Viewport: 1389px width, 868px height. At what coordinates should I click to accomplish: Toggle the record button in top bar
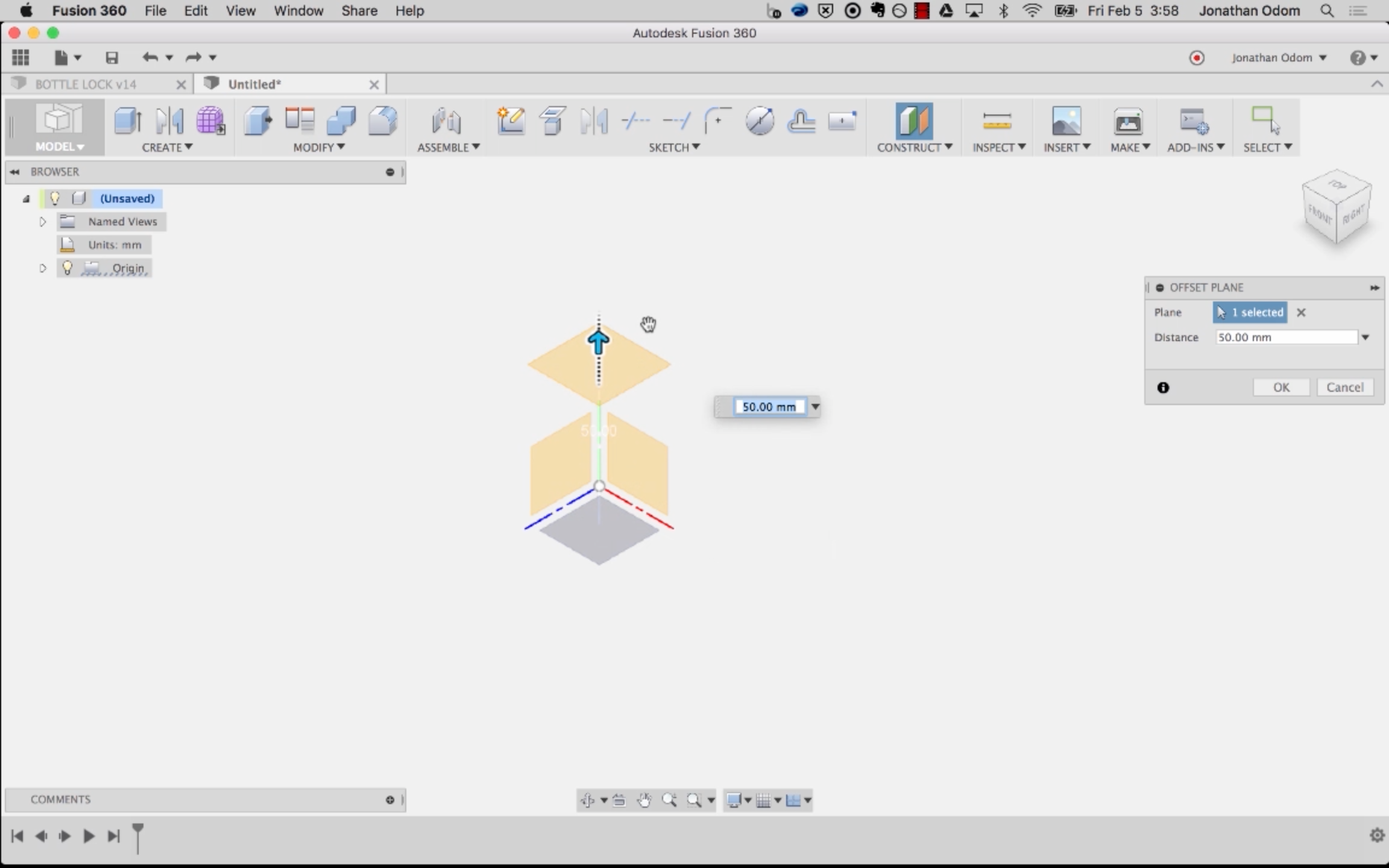pos(1197,57)
